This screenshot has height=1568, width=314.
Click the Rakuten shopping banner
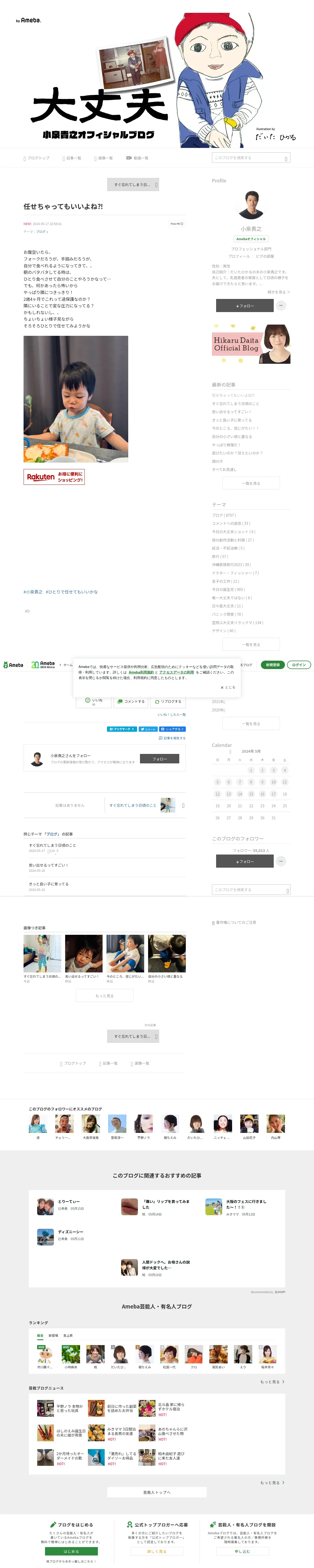(54, 477)
